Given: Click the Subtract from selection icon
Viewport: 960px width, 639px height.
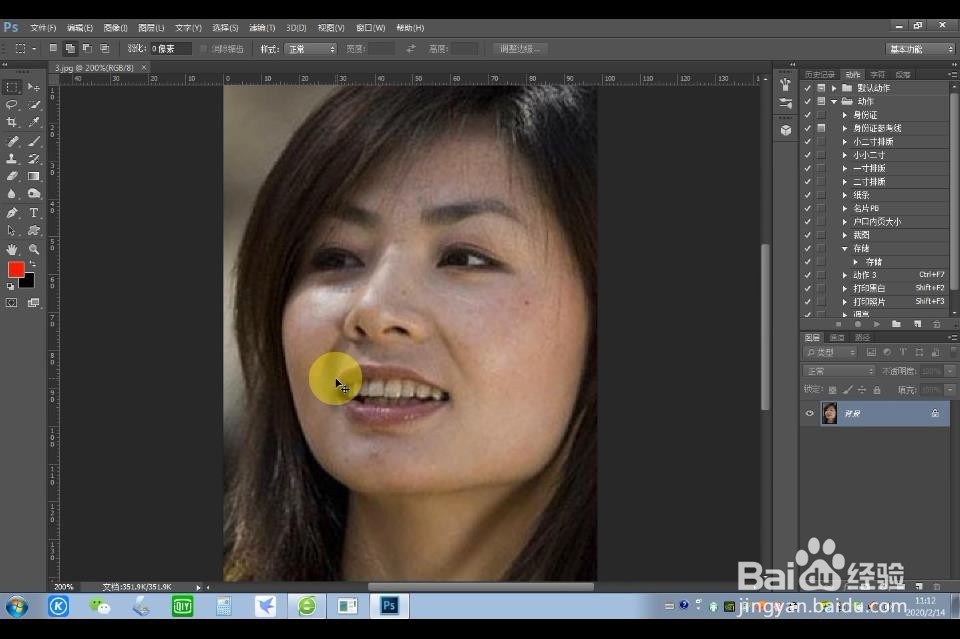Looking at the screenshot, I should tap(87, 48).
